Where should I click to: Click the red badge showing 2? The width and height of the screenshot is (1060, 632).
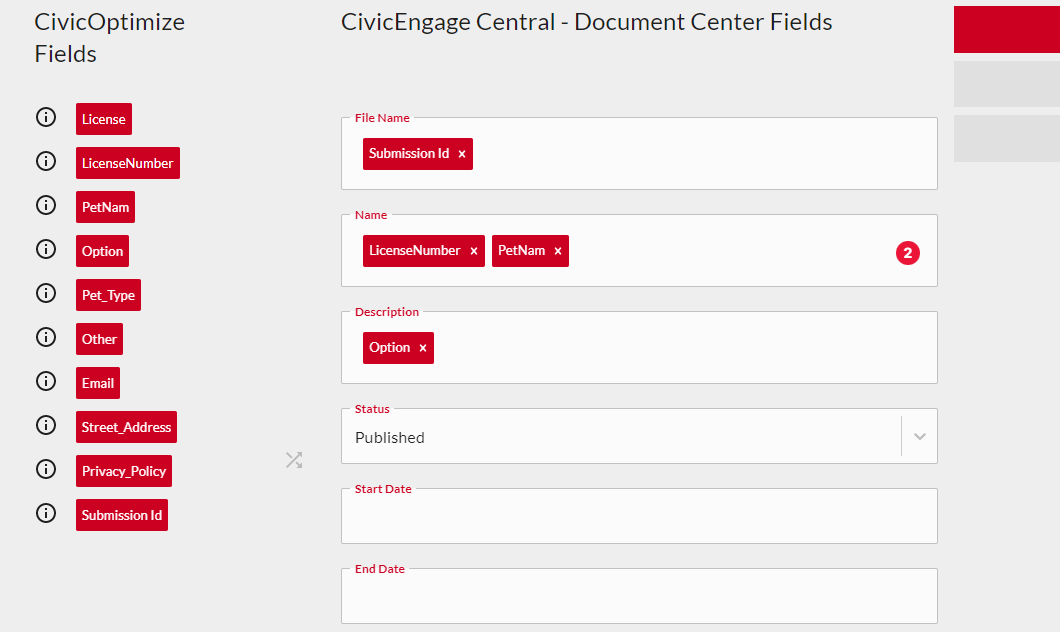[x=907, y=253]
